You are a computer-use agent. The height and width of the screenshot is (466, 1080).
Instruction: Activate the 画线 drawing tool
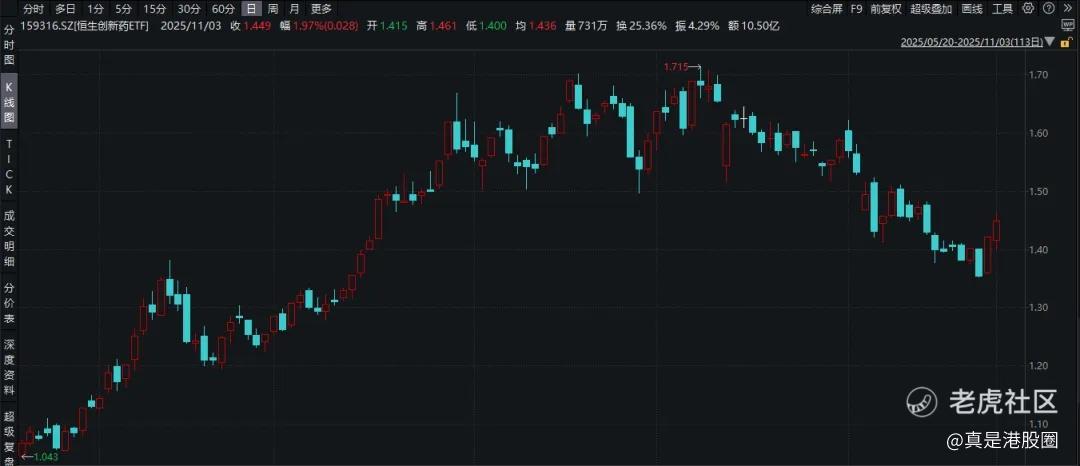click(x=972, y=9)
